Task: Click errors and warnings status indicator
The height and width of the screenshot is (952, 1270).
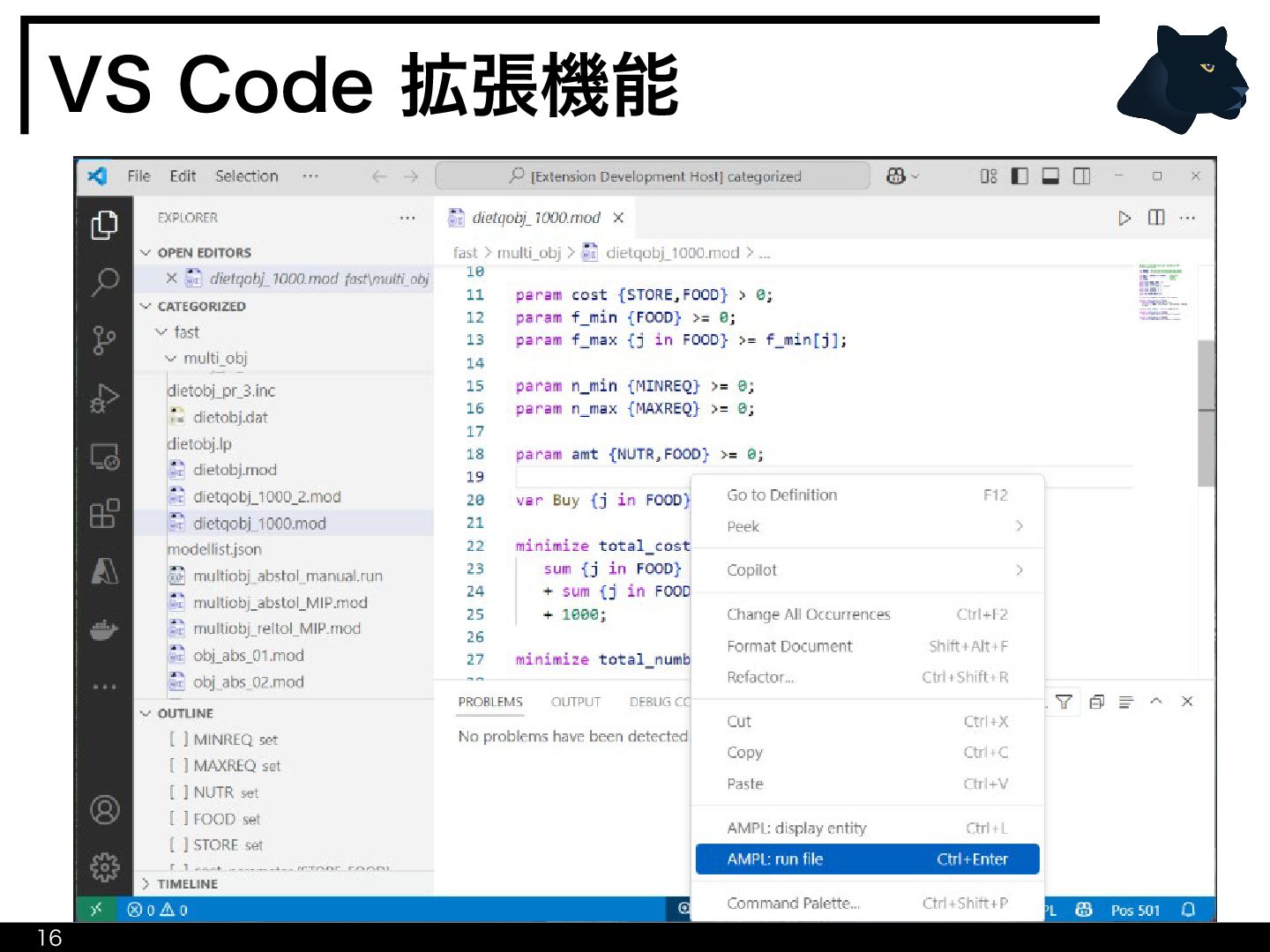Action: tap(158, 910)
